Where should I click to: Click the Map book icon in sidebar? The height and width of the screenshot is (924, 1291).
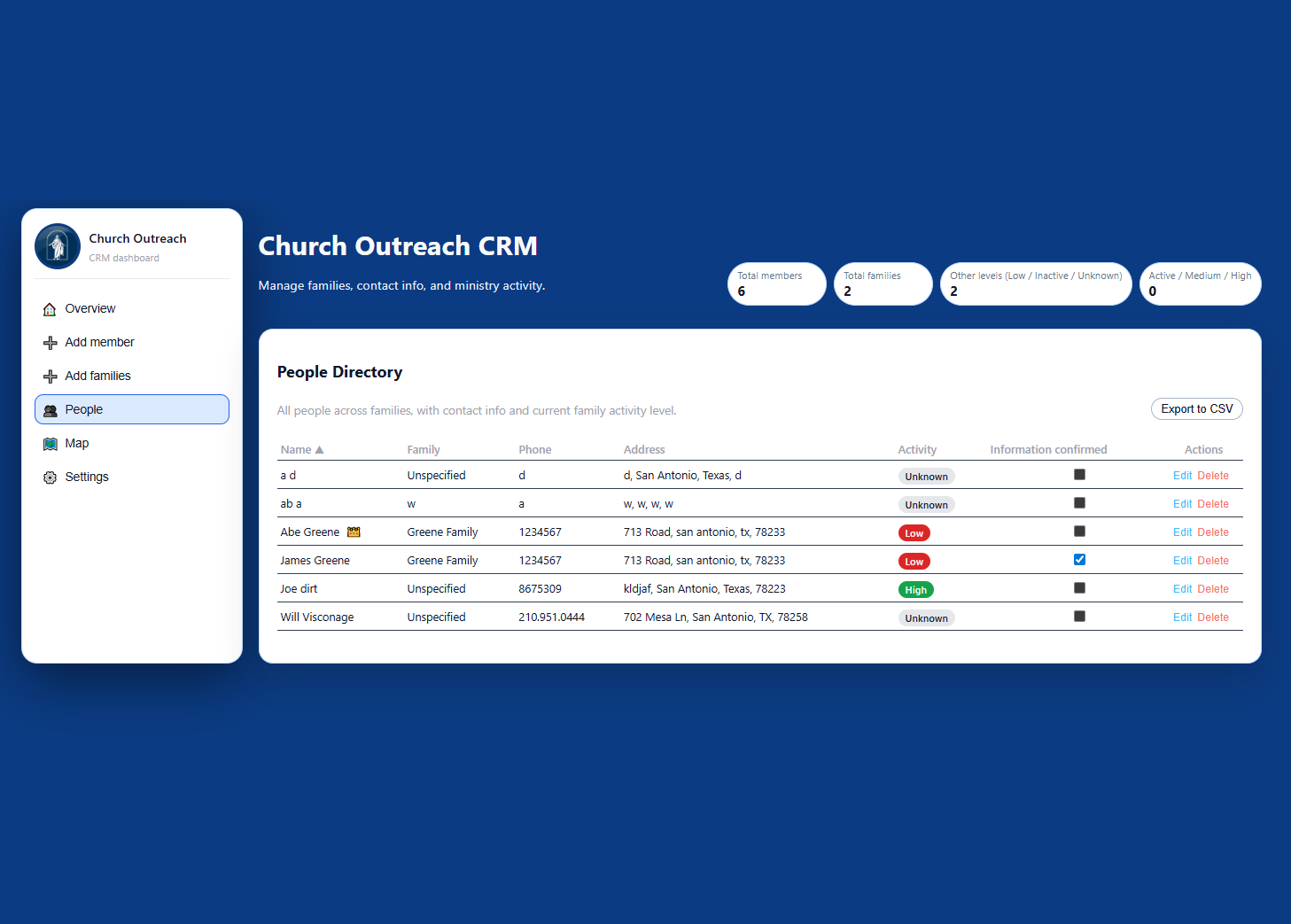click(x=51, y=443)
